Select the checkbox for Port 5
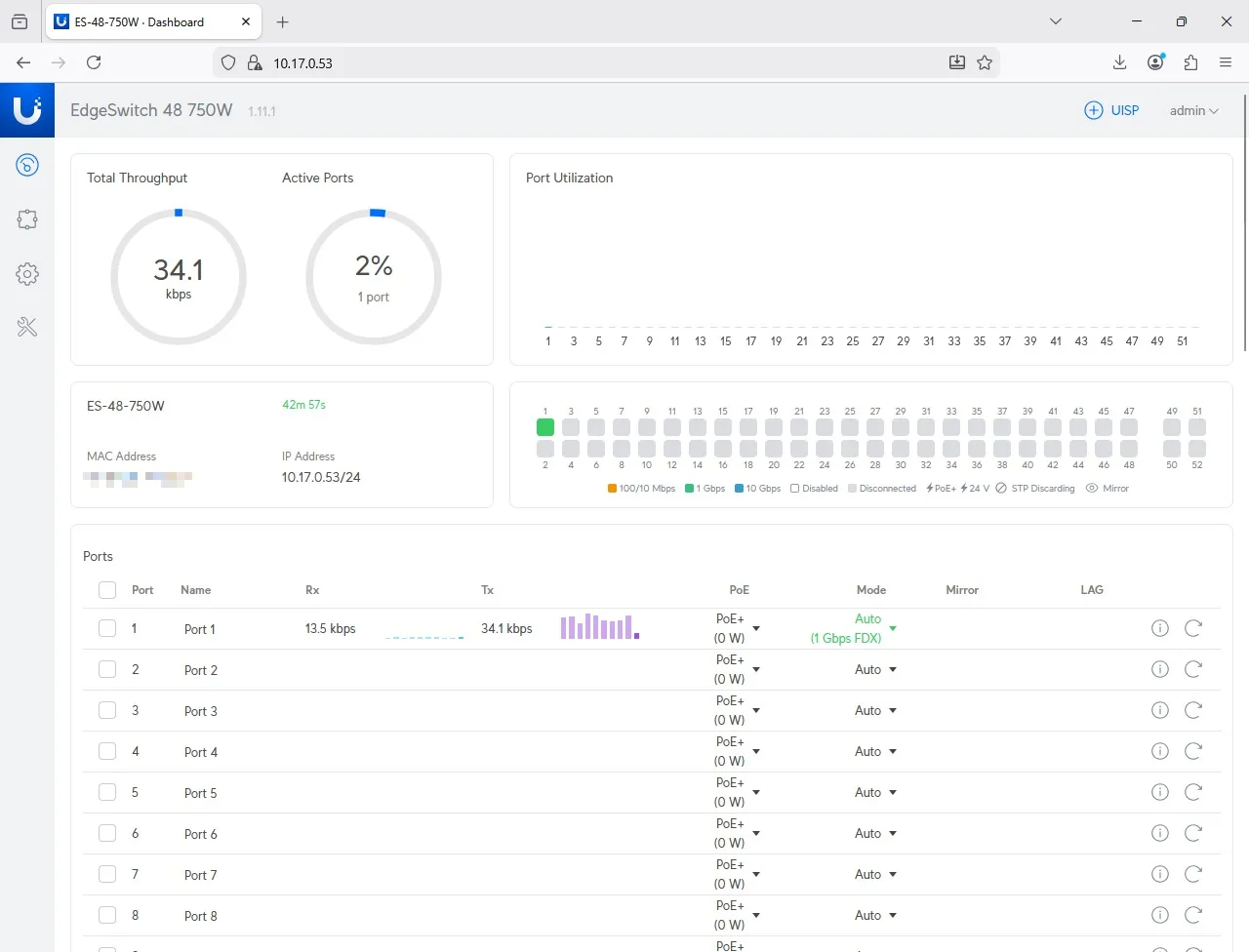 (x=107, y=792)
